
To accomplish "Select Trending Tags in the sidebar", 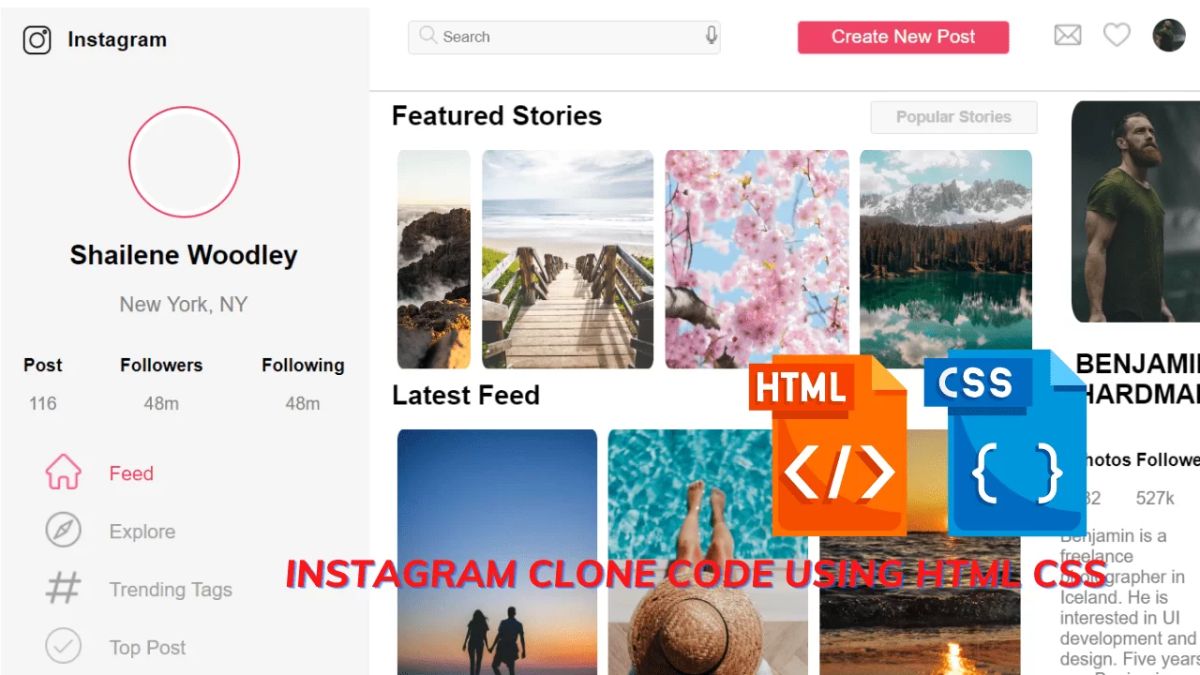I will click(x=171, y=589).
